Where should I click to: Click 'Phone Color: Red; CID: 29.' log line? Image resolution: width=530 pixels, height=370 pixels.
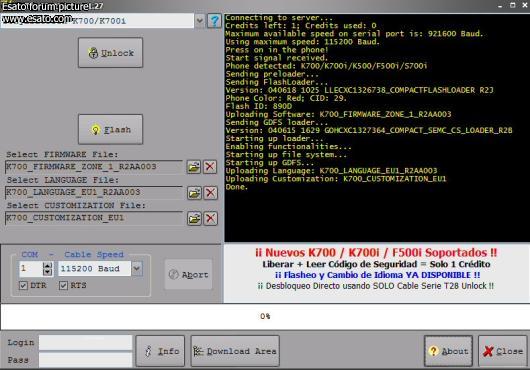pos(286,98)
